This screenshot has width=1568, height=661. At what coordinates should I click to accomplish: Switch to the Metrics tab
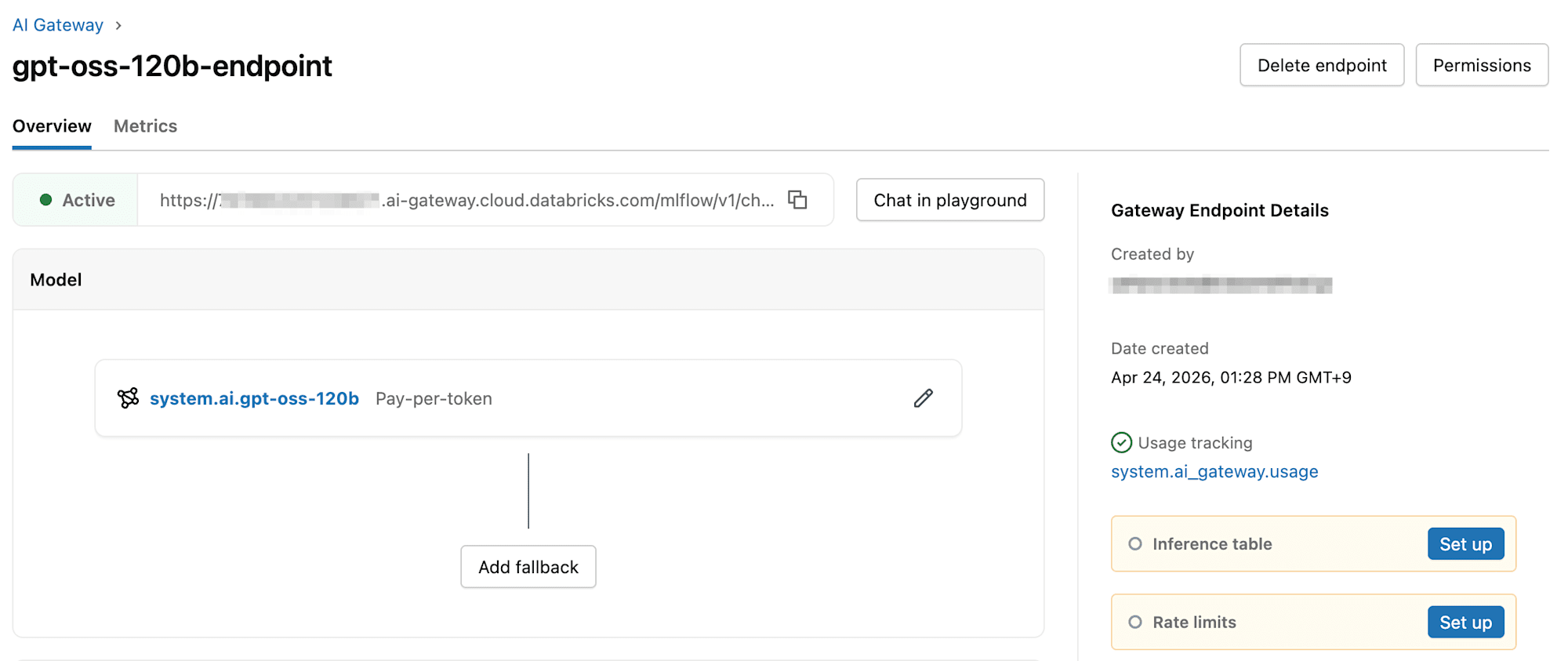point(145,126)
